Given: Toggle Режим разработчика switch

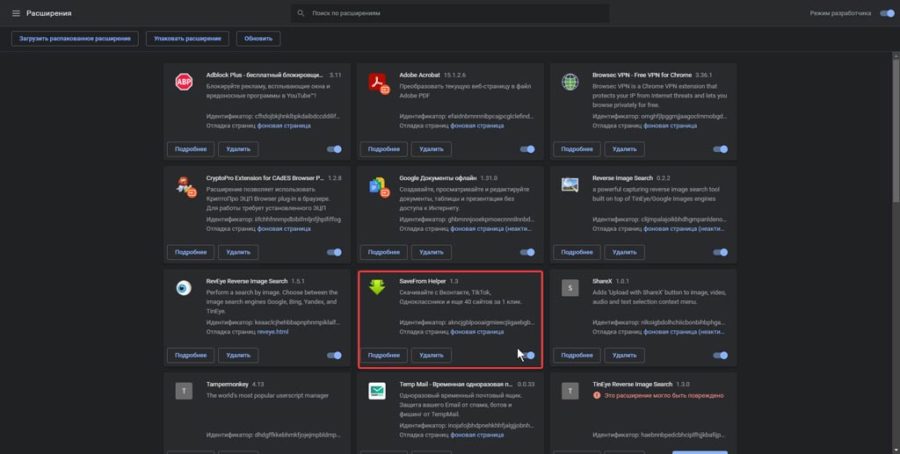Looking at the screenshot, I should coord(886,14).
